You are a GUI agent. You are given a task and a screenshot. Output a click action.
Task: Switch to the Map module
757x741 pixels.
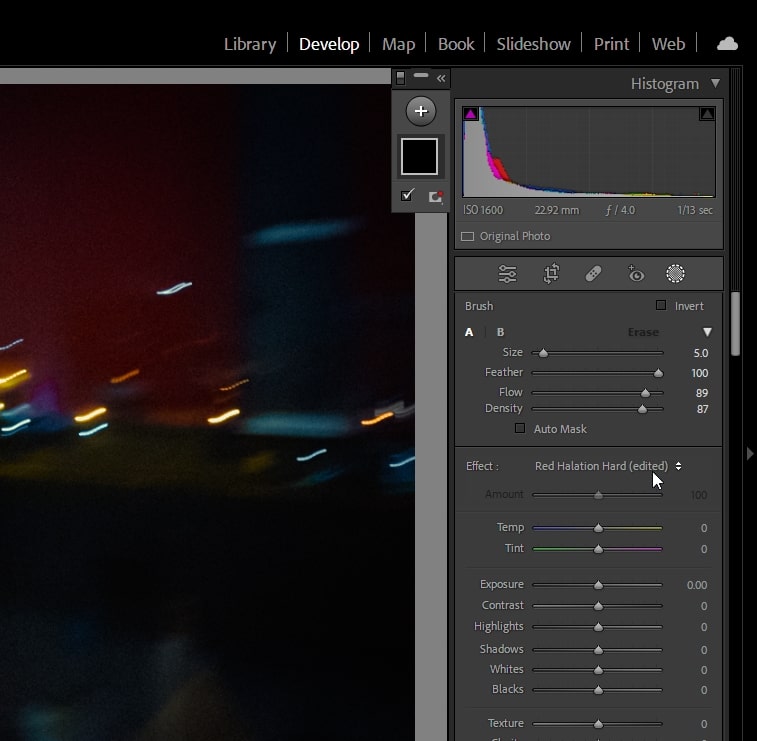pyautogui.click(x=398, y=44)
